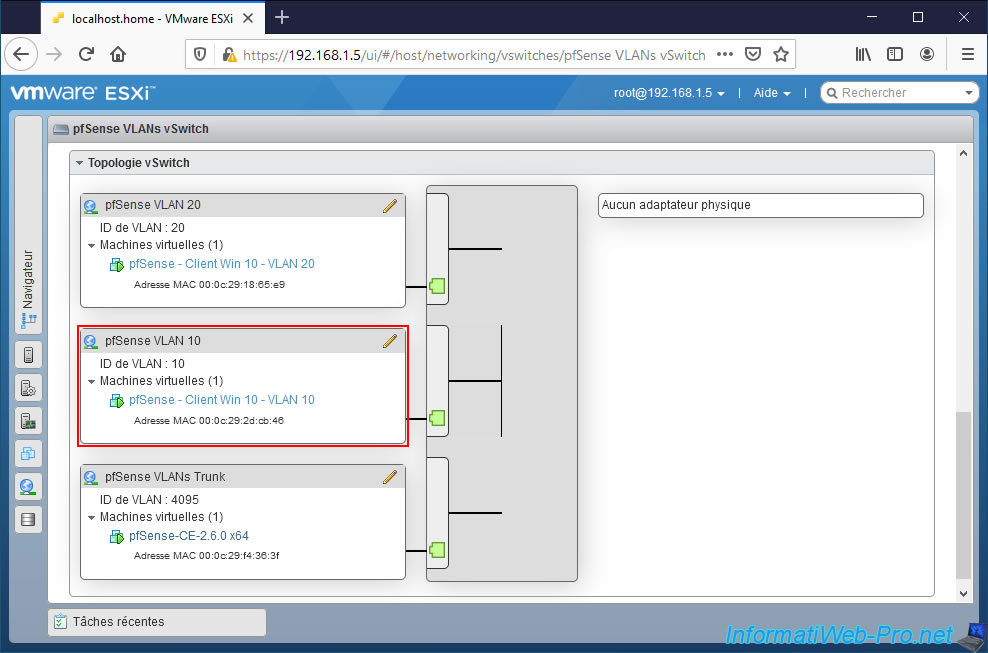
Task: Toggle the browser sidebar view
Action: [895, 54]
